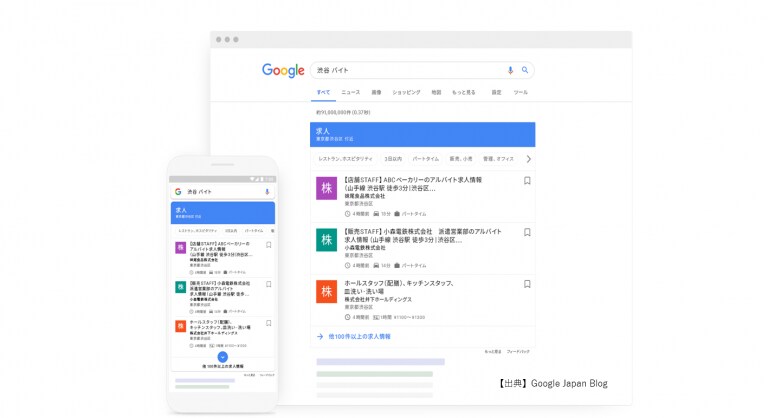Bookmark the 小森電鉄 job listing on desktop
Viewport: 768px width, 418px height.
point(527,232)
